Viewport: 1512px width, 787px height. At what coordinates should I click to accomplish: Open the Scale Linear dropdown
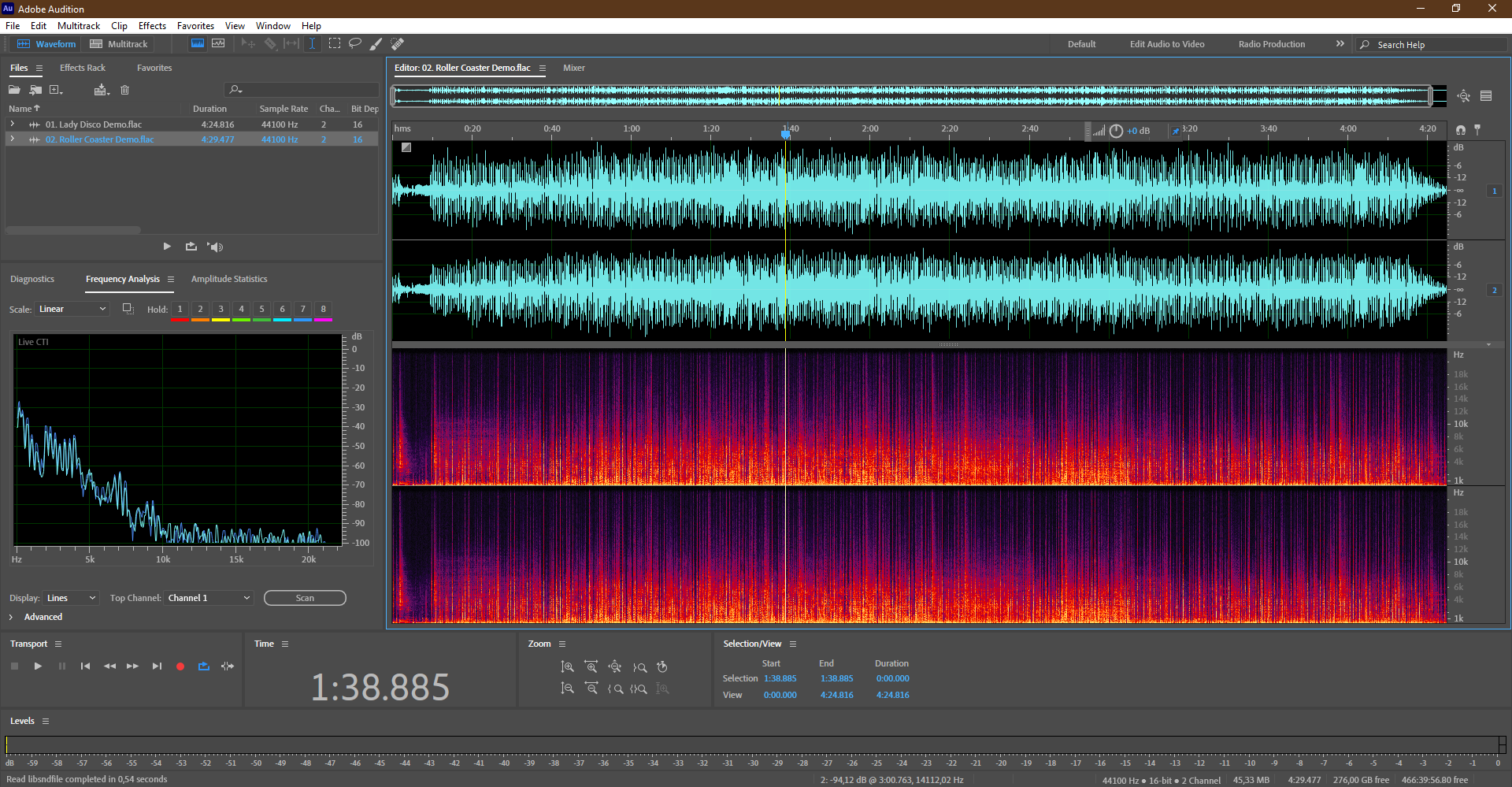pyautogui.click(x=72, y=309)
